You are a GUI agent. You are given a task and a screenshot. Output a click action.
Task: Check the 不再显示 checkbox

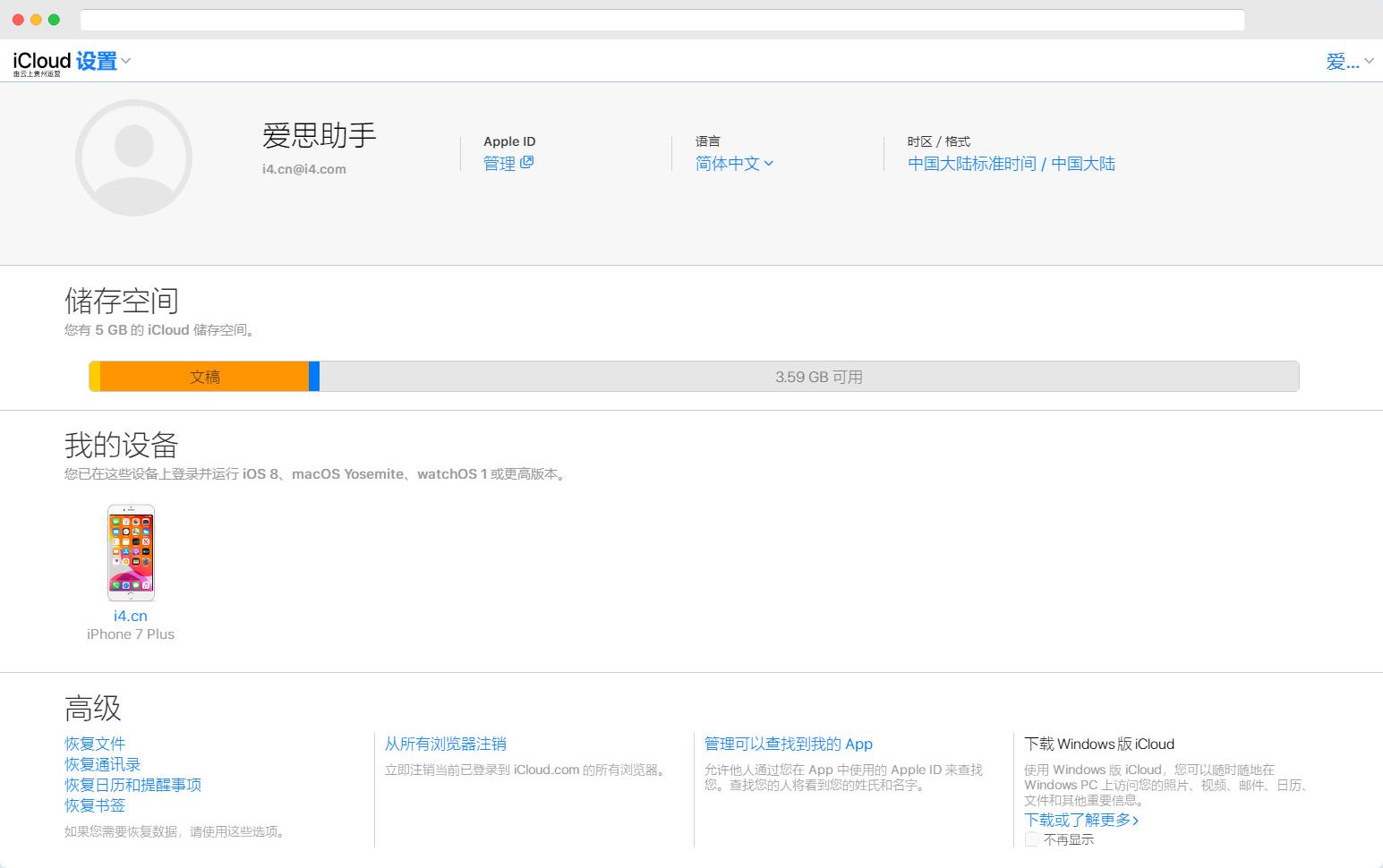[1031, 839]
